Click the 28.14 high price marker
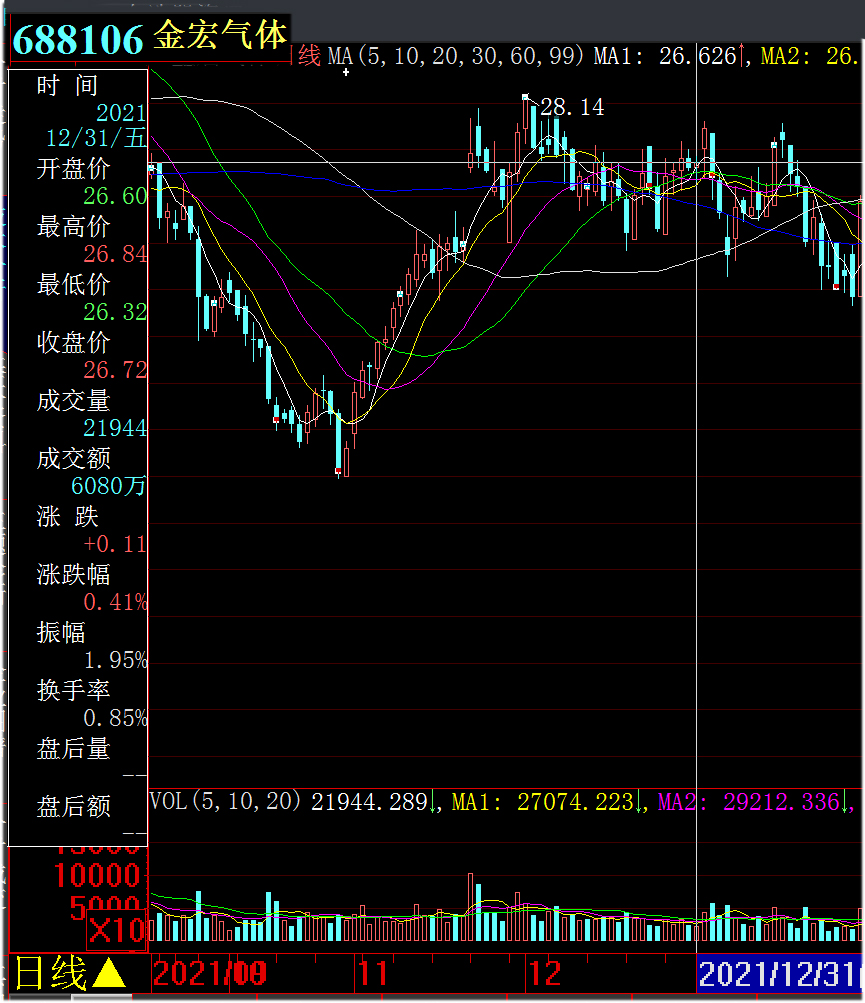865x1003 pixels. [572, 107]
